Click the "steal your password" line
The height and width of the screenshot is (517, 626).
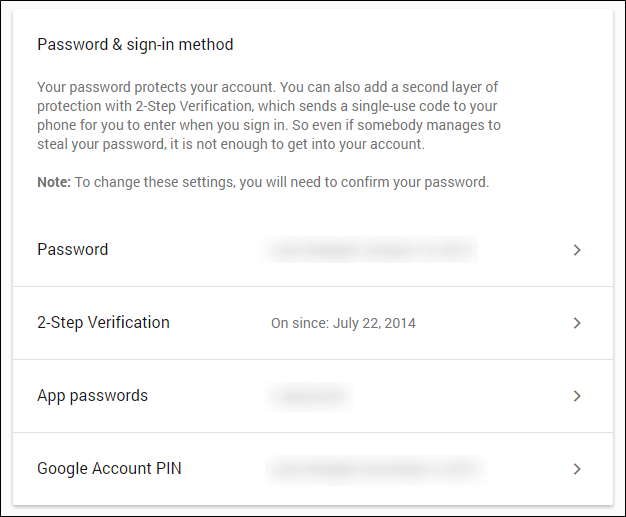pos(231,144)
